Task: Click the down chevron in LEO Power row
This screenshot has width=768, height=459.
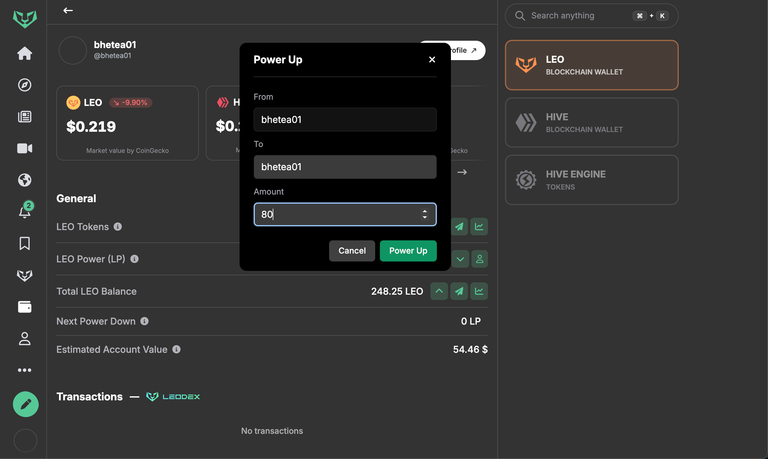Action: pos(460,259)
